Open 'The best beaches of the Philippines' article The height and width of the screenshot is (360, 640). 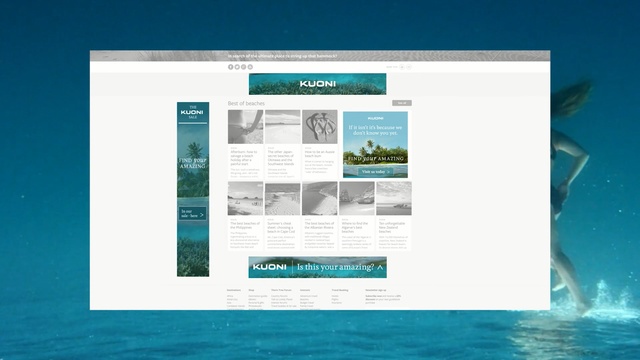click(245, 226)
